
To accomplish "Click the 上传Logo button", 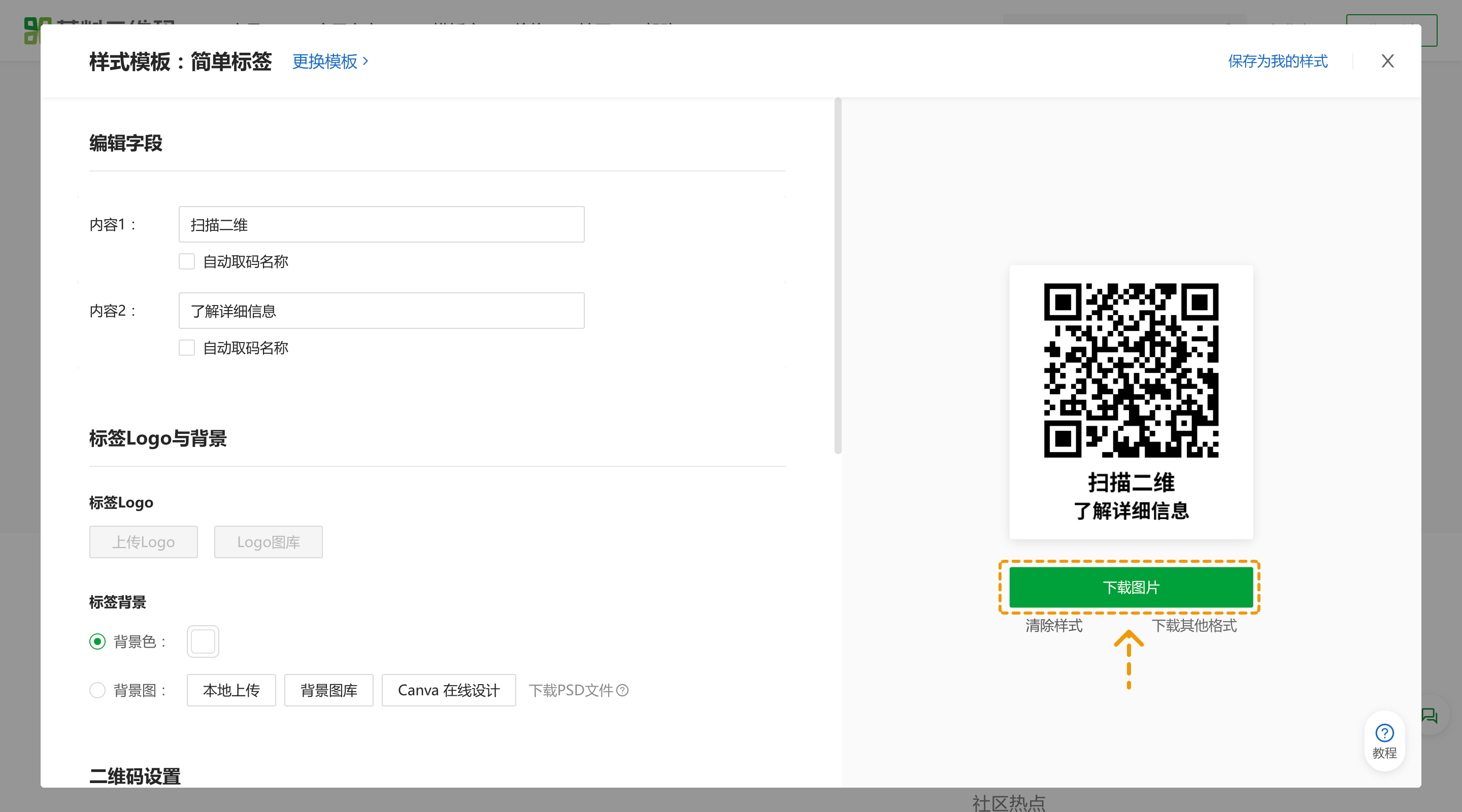I will [x=144, y=543].
